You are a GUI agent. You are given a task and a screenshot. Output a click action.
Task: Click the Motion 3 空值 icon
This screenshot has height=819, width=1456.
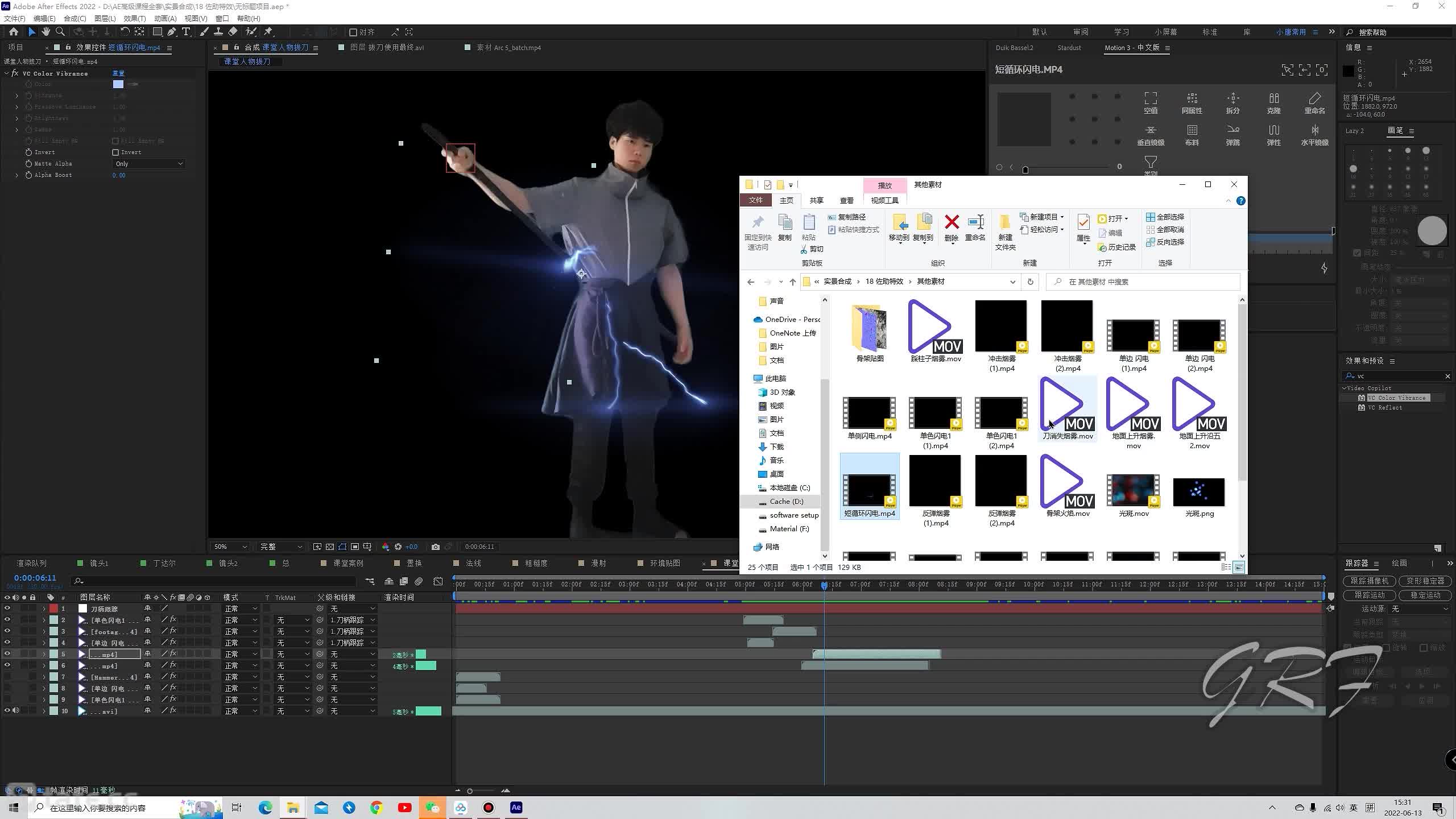point(1151,104)
